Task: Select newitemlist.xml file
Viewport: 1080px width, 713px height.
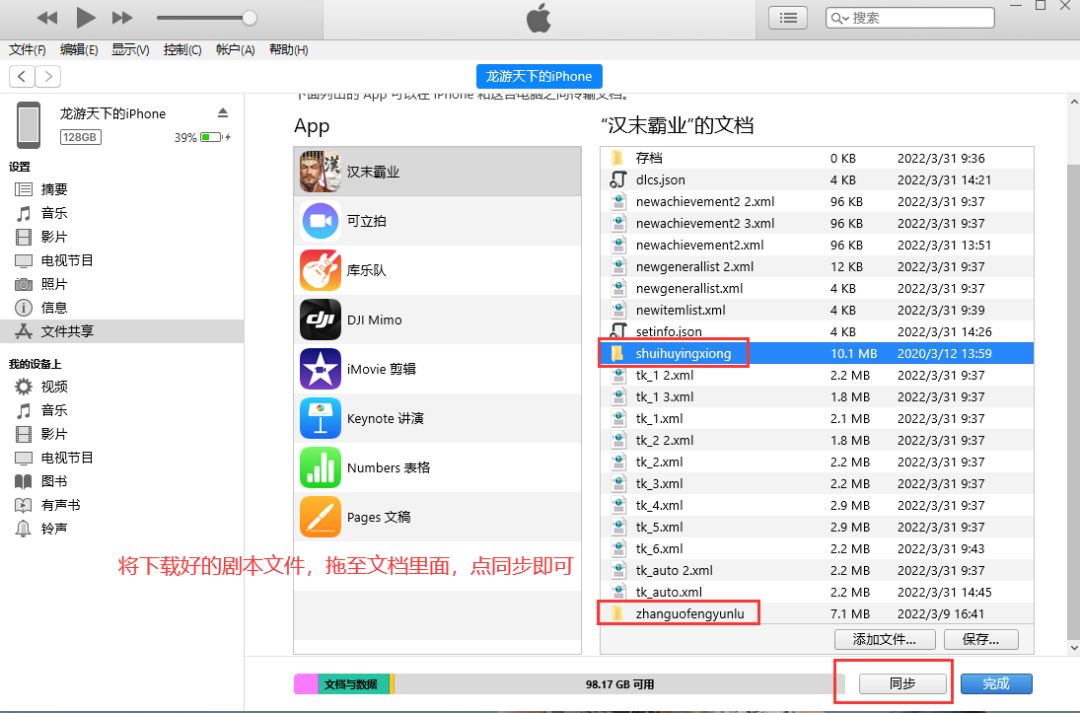Action: pos(817,310)
